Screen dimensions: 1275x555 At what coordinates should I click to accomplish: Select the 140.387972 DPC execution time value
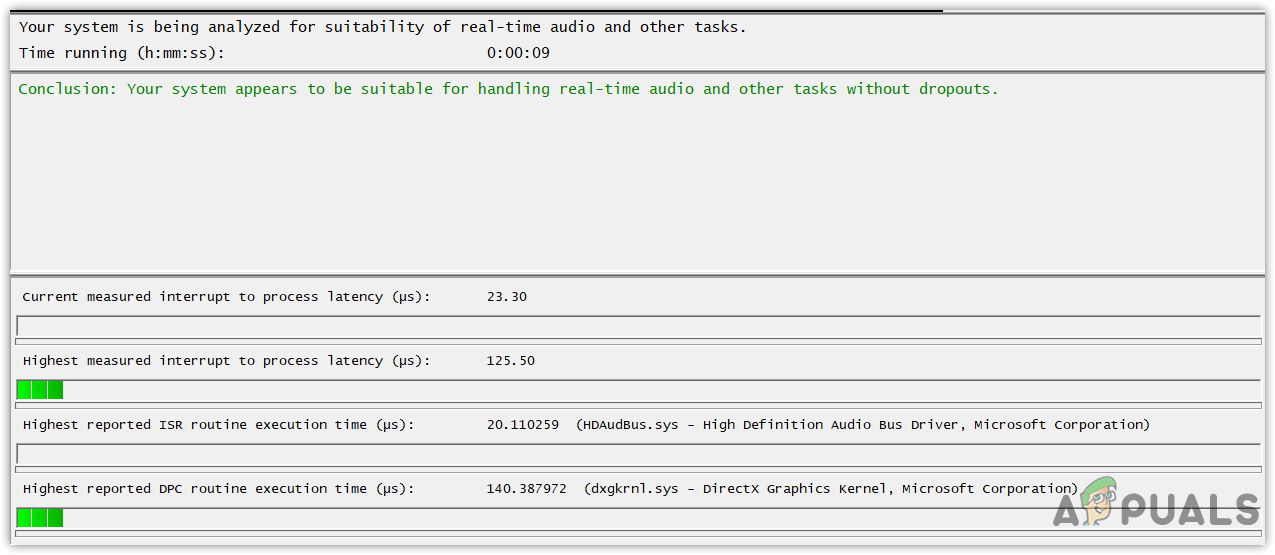tap(527, 489)
